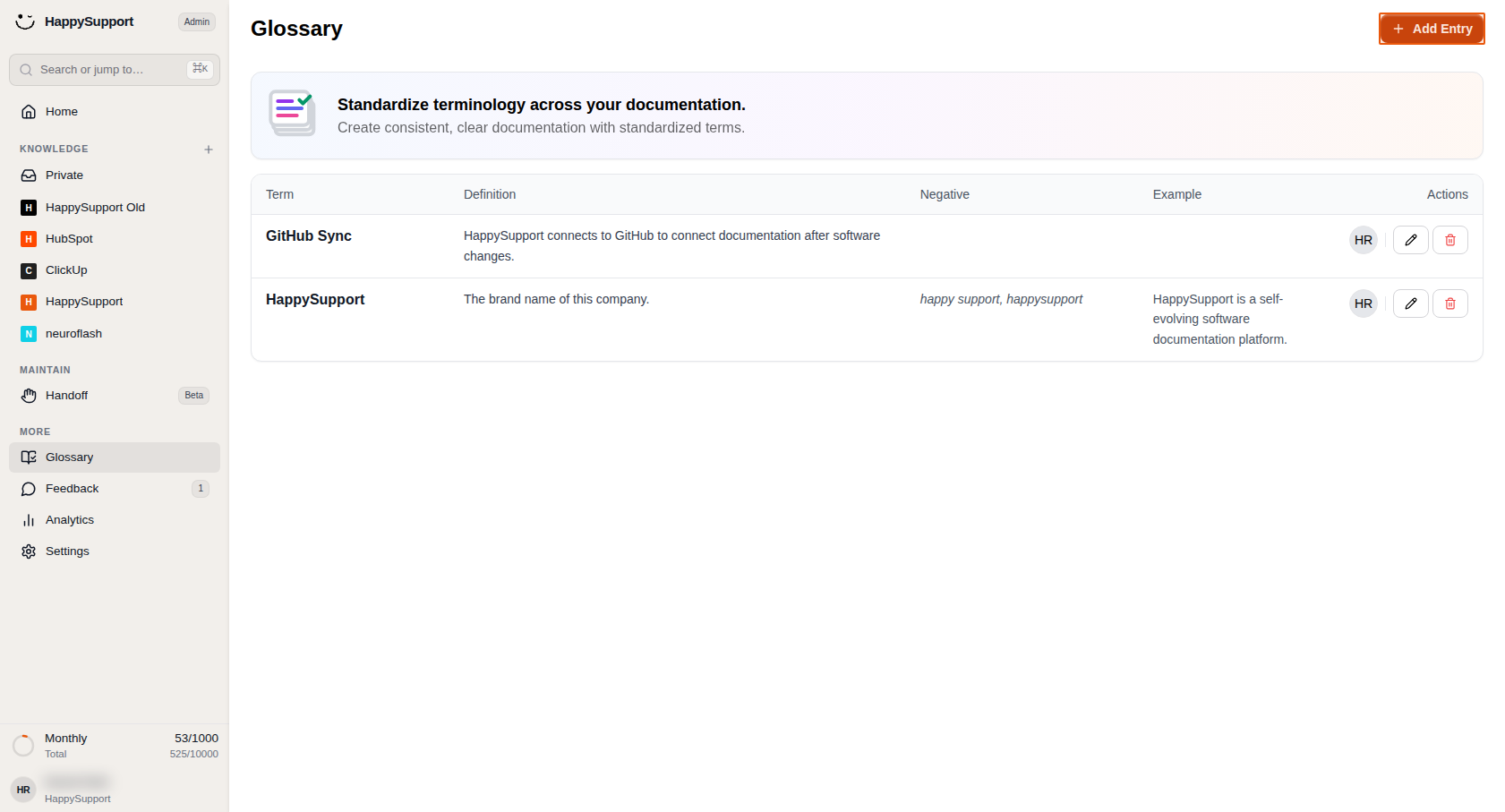Viewport: 1505px width, 812px height.
Task: Click the Home house icon
Action: tap(29, 112)
